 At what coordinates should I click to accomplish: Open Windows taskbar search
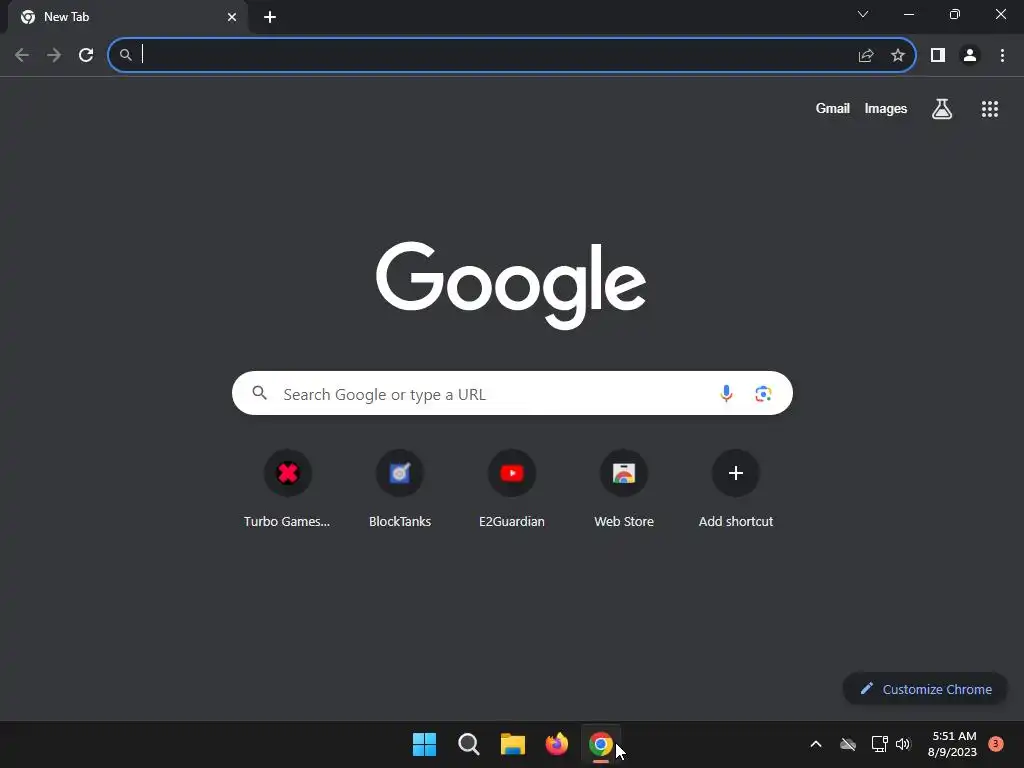(x=468, y=744)
